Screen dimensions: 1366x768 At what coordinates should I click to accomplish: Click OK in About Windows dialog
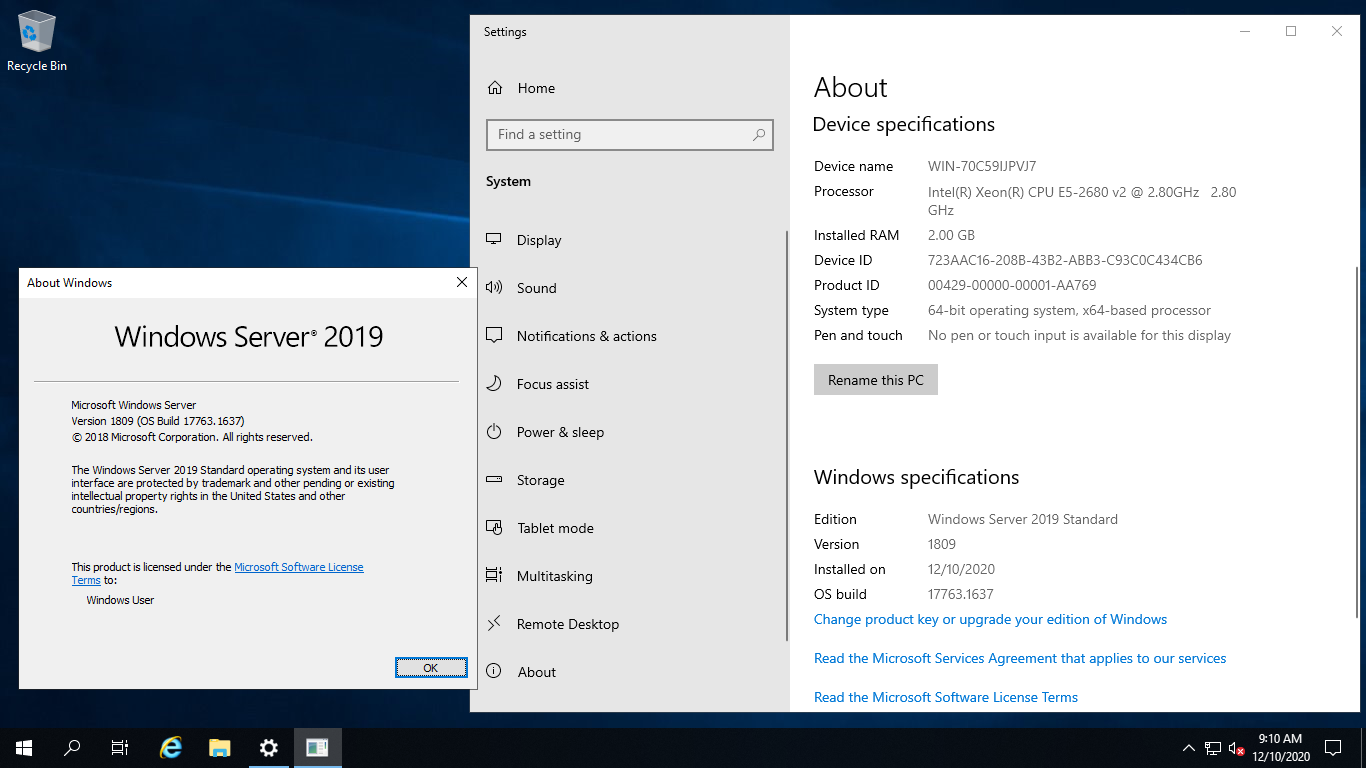coord(431,668)
